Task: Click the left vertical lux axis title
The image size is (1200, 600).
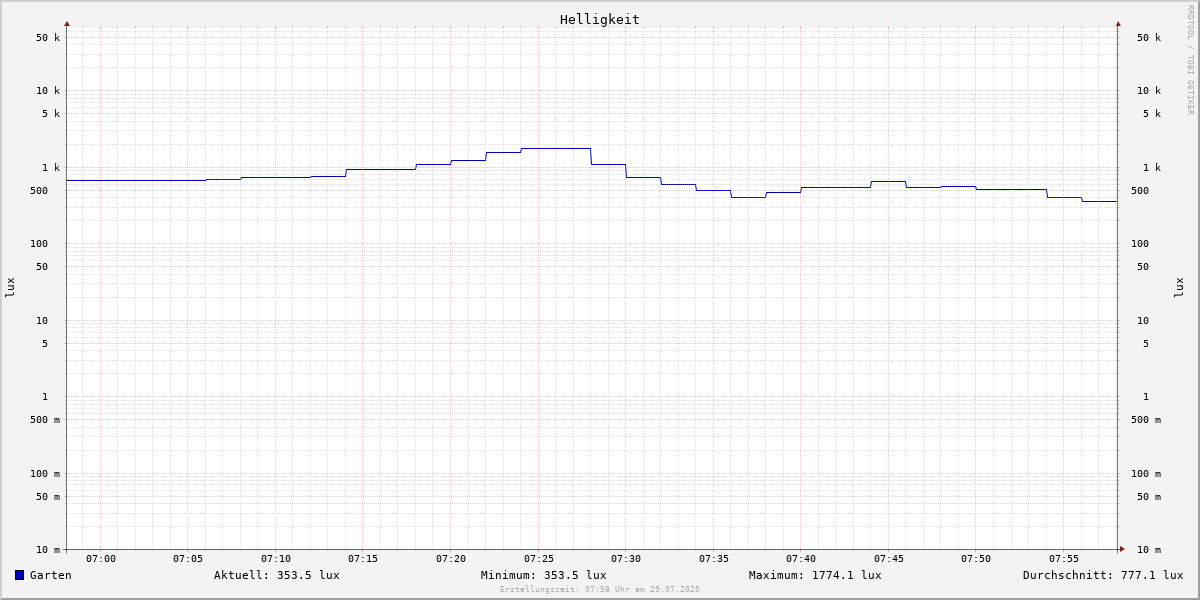Action: [10, 287]
